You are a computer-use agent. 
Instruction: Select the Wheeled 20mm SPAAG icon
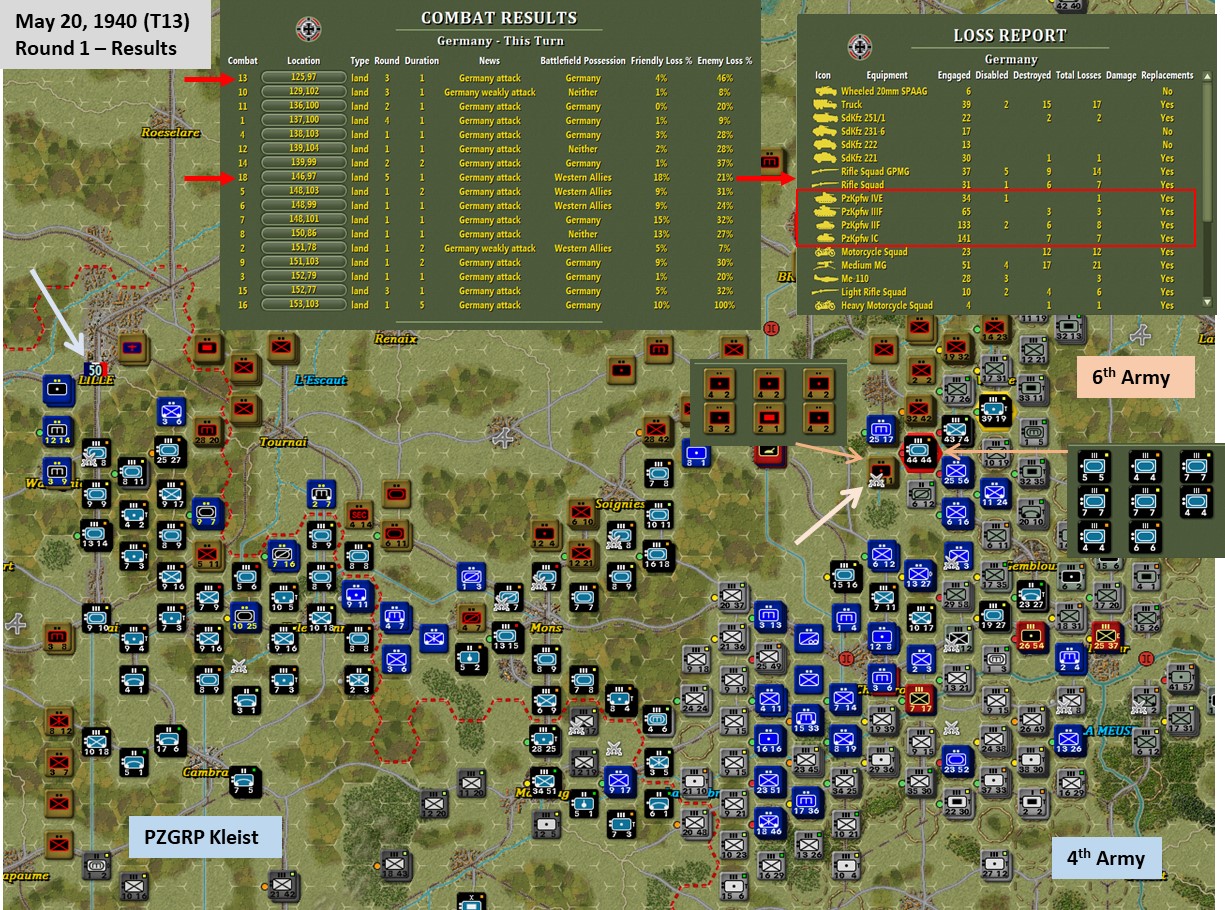(x=828, y=90)
